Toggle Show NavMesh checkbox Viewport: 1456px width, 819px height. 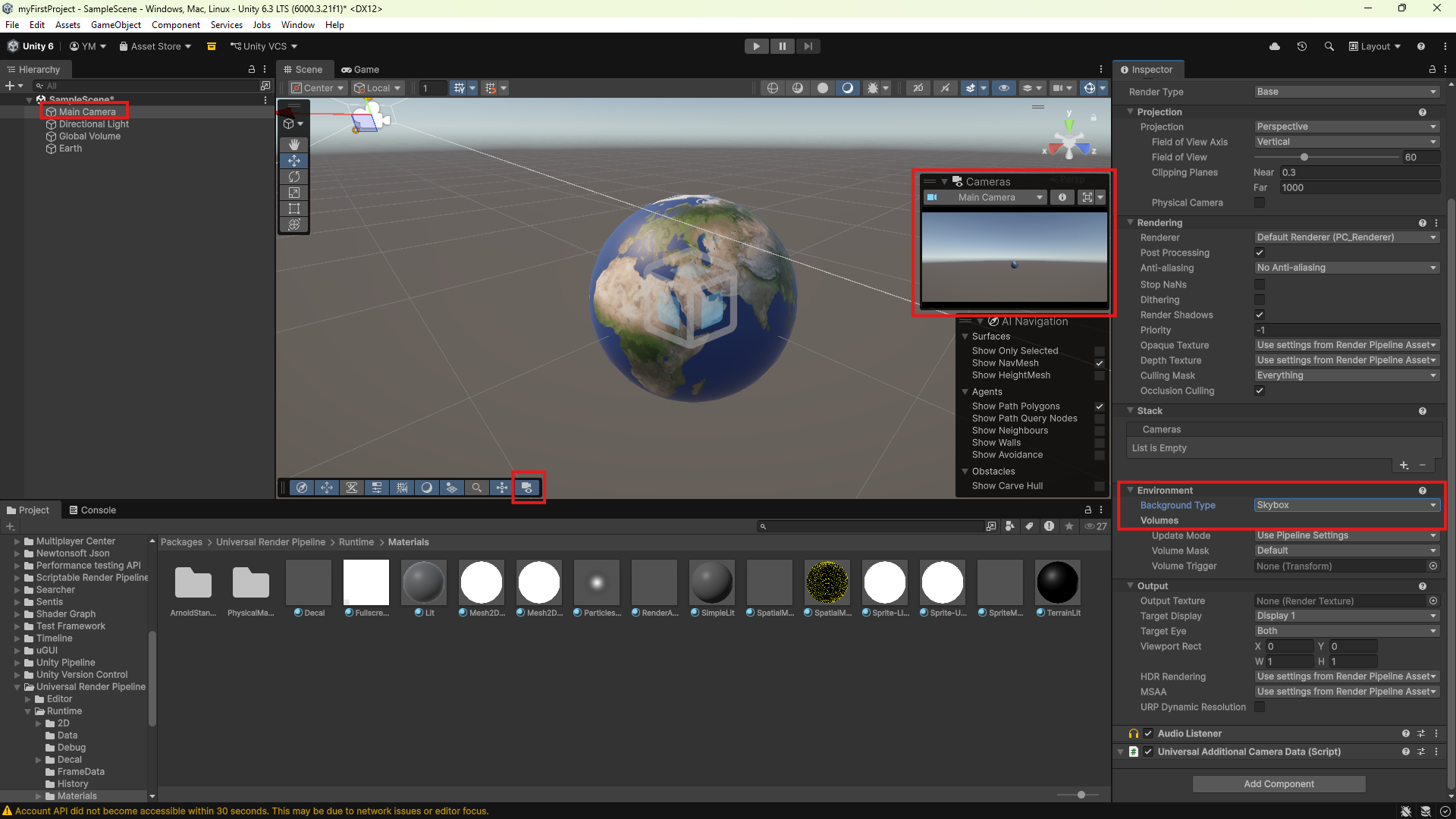(x=1100, y=363)
